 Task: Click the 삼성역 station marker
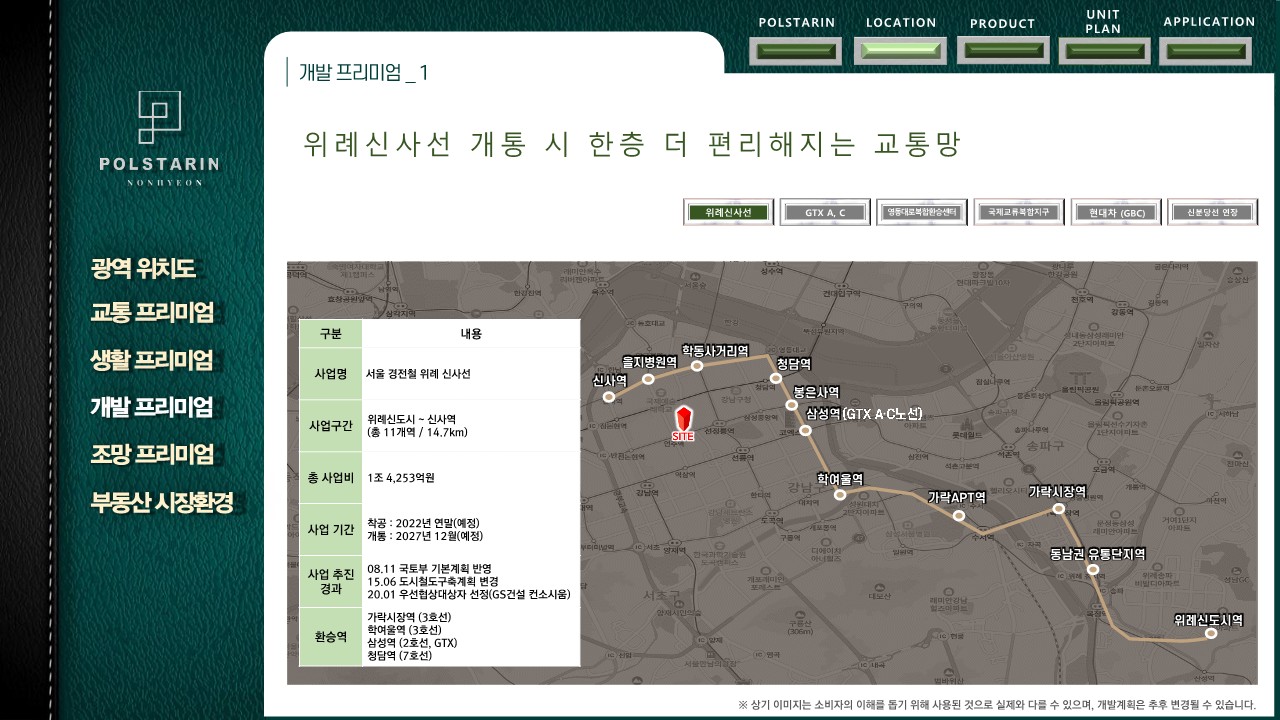click(x=805, y=431)
